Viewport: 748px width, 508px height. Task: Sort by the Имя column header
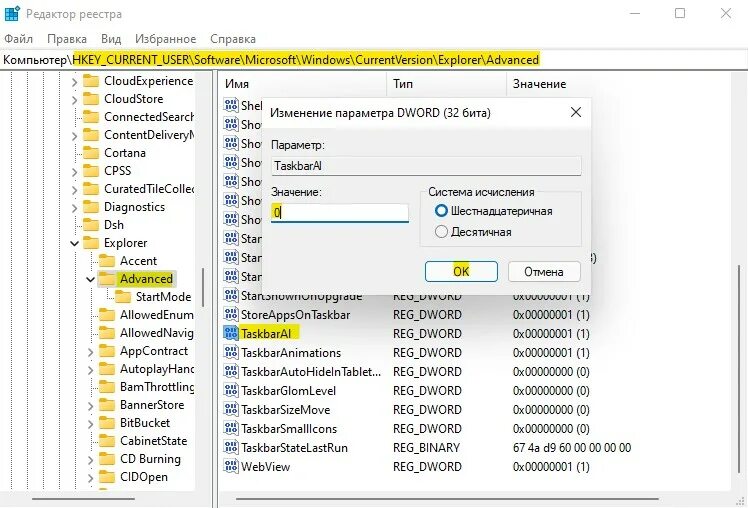pyautogui.click(x=303, y=84)
